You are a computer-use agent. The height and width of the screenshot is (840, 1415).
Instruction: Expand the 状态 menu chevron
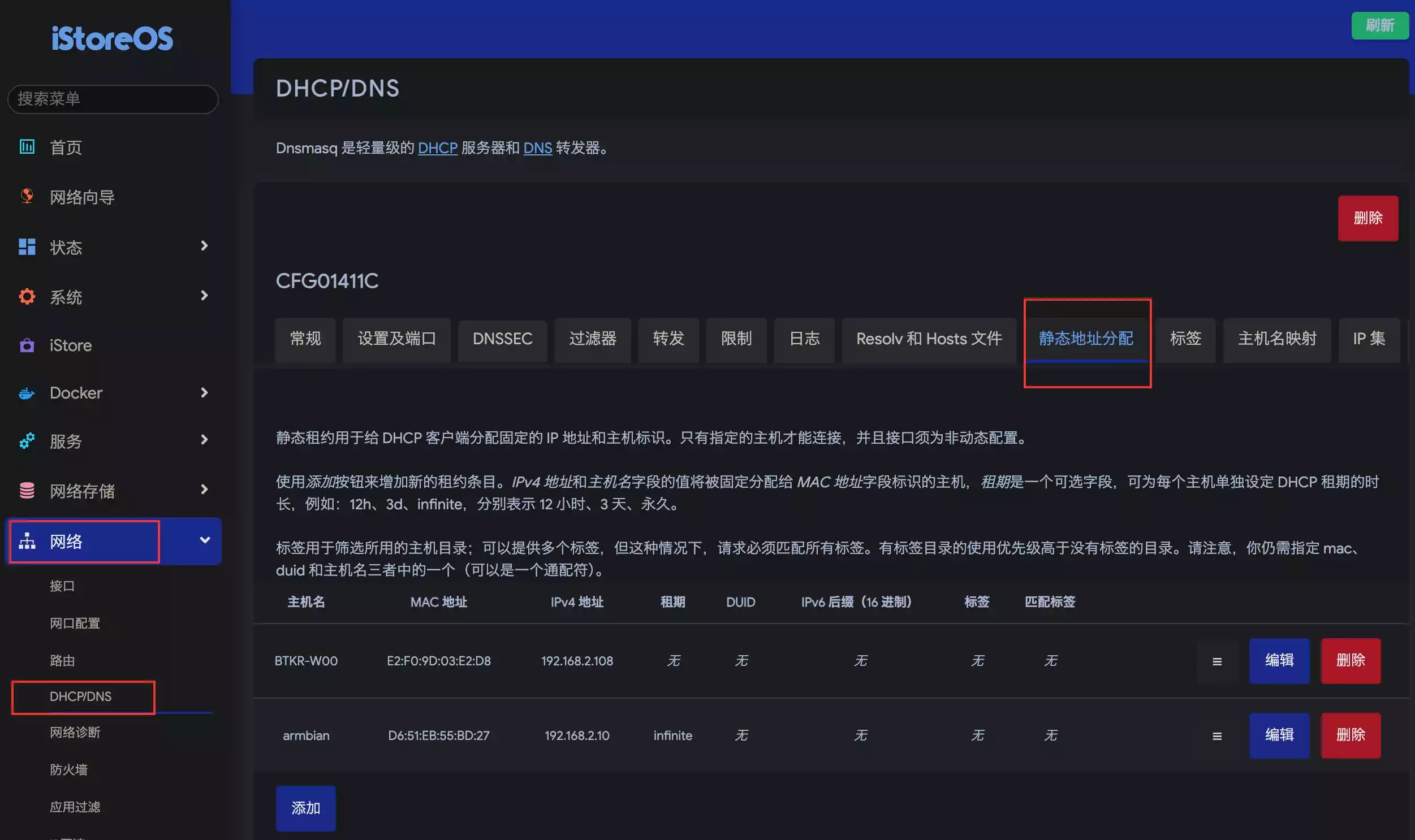tap(204, 246)
